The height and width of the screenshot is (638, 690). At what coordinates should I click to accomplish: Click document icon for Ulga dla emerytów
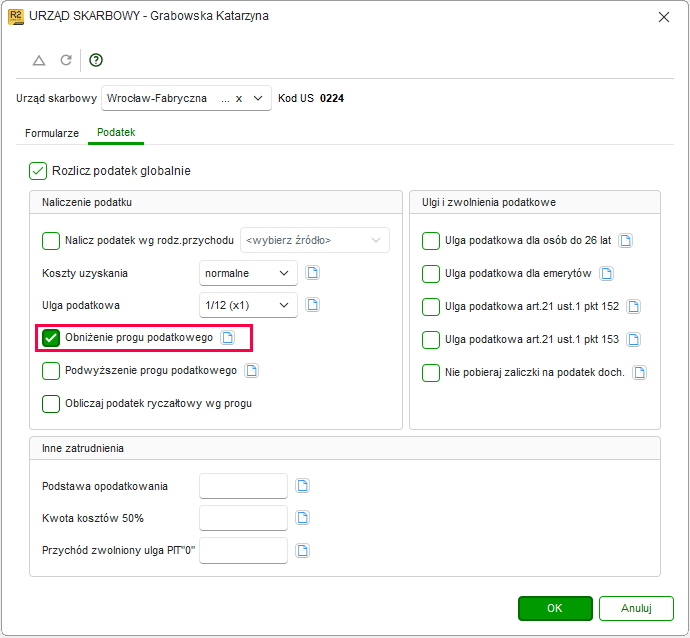tap(606, 274)
